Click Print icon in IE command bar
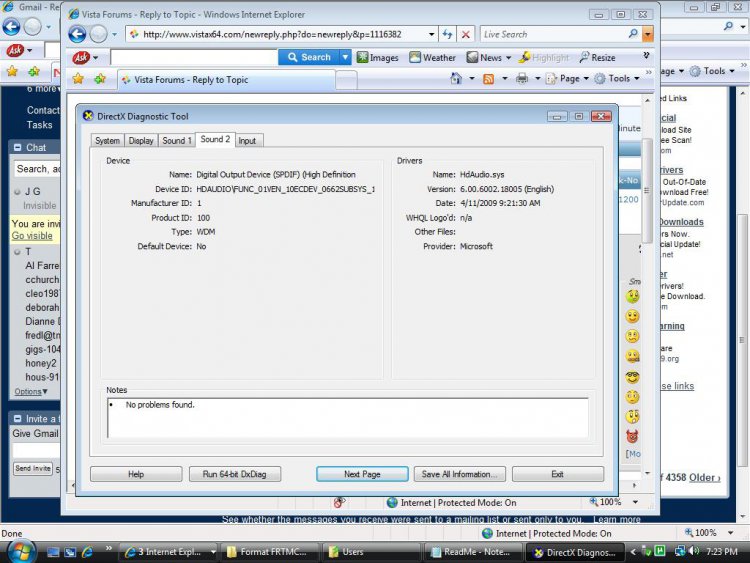 pos(522,78)
